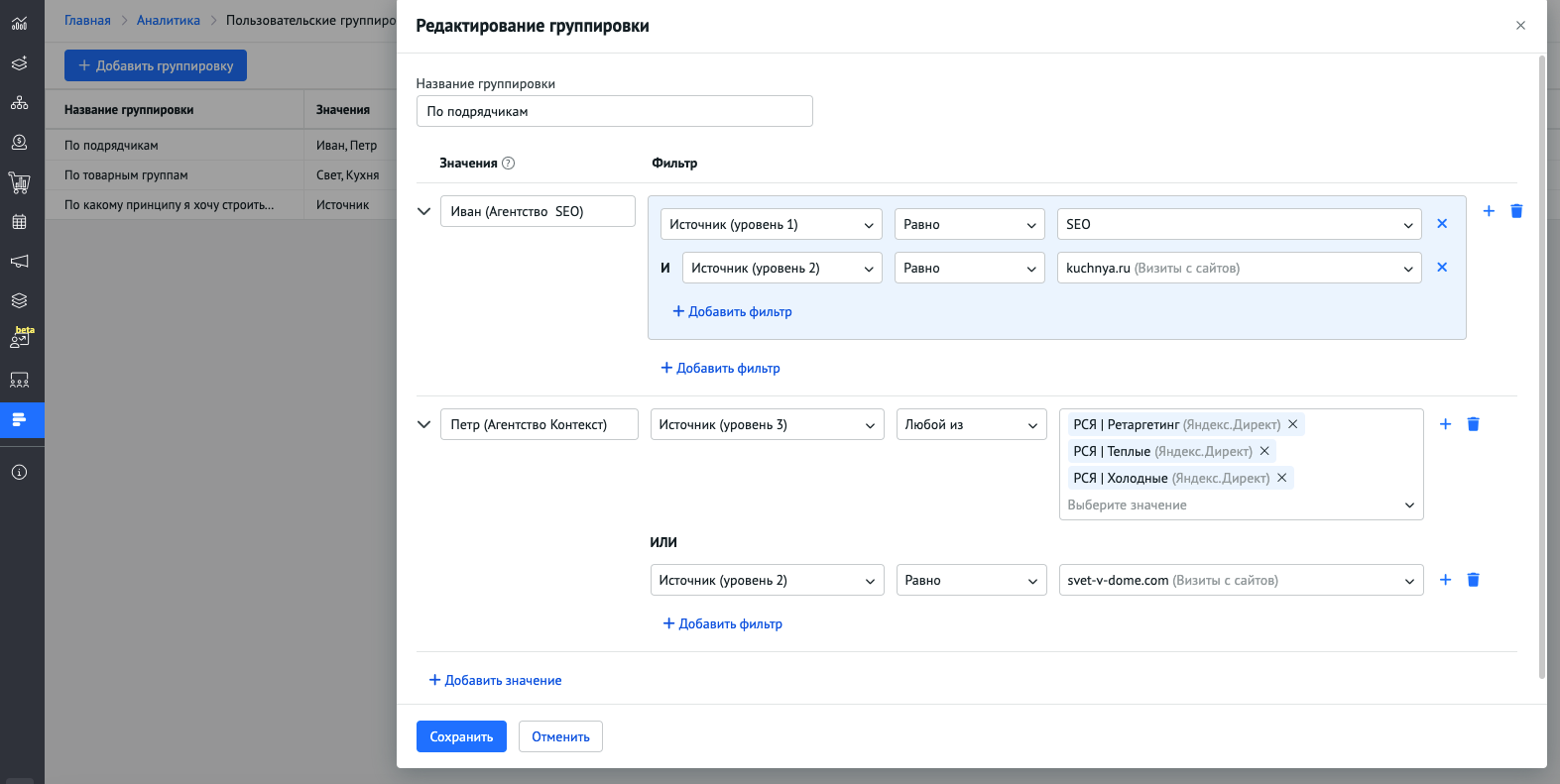
Task: Open Источник (уровень 2) dropdown in Петр block
Action: click(767, 580)
